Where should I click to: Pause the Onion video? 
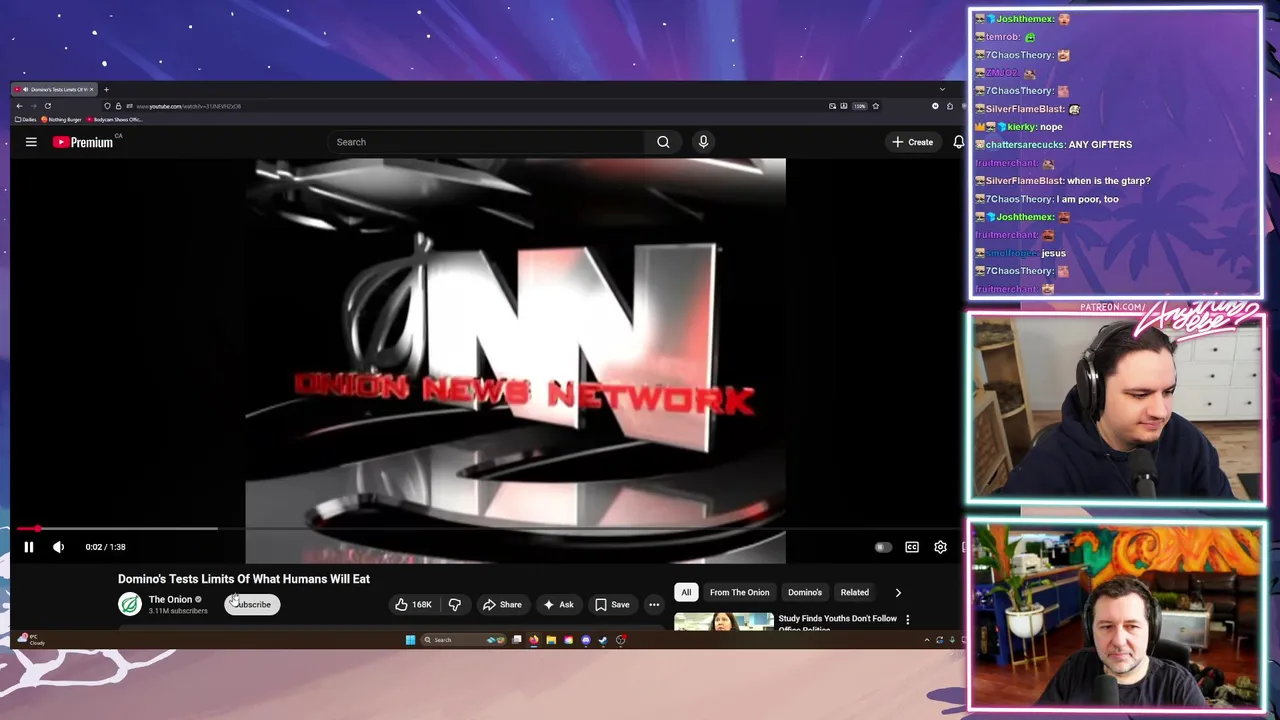tap(28, 547)
